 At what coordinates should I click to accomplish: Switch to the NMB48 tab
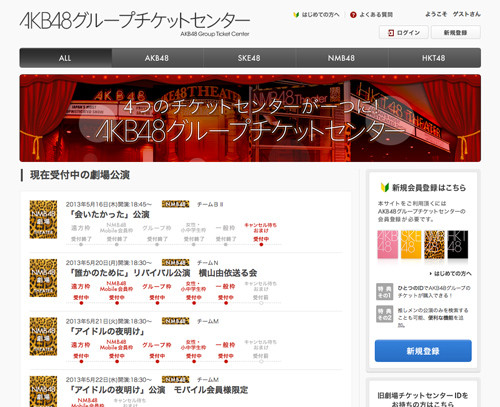tap(342, 58)
